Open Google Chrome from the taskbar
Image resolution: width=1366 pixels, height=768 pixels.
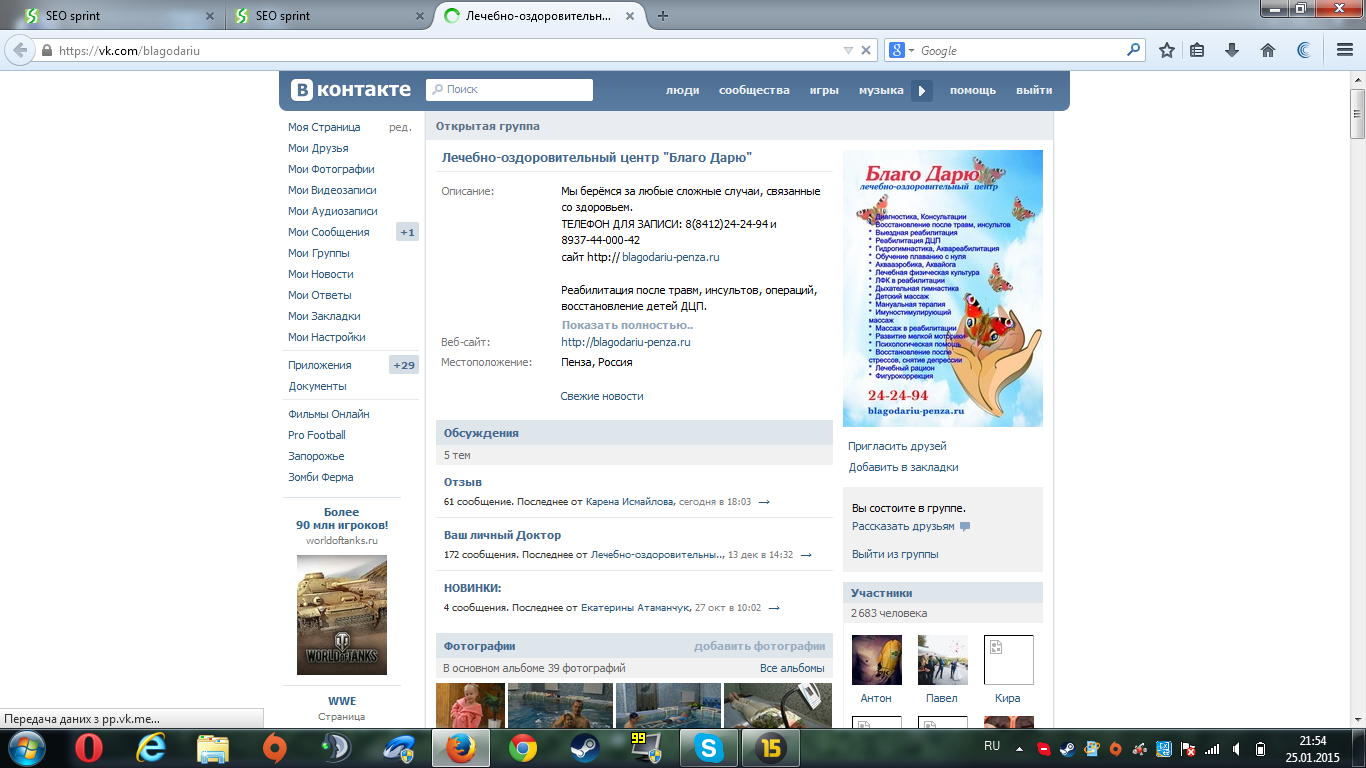click(522, 747)
